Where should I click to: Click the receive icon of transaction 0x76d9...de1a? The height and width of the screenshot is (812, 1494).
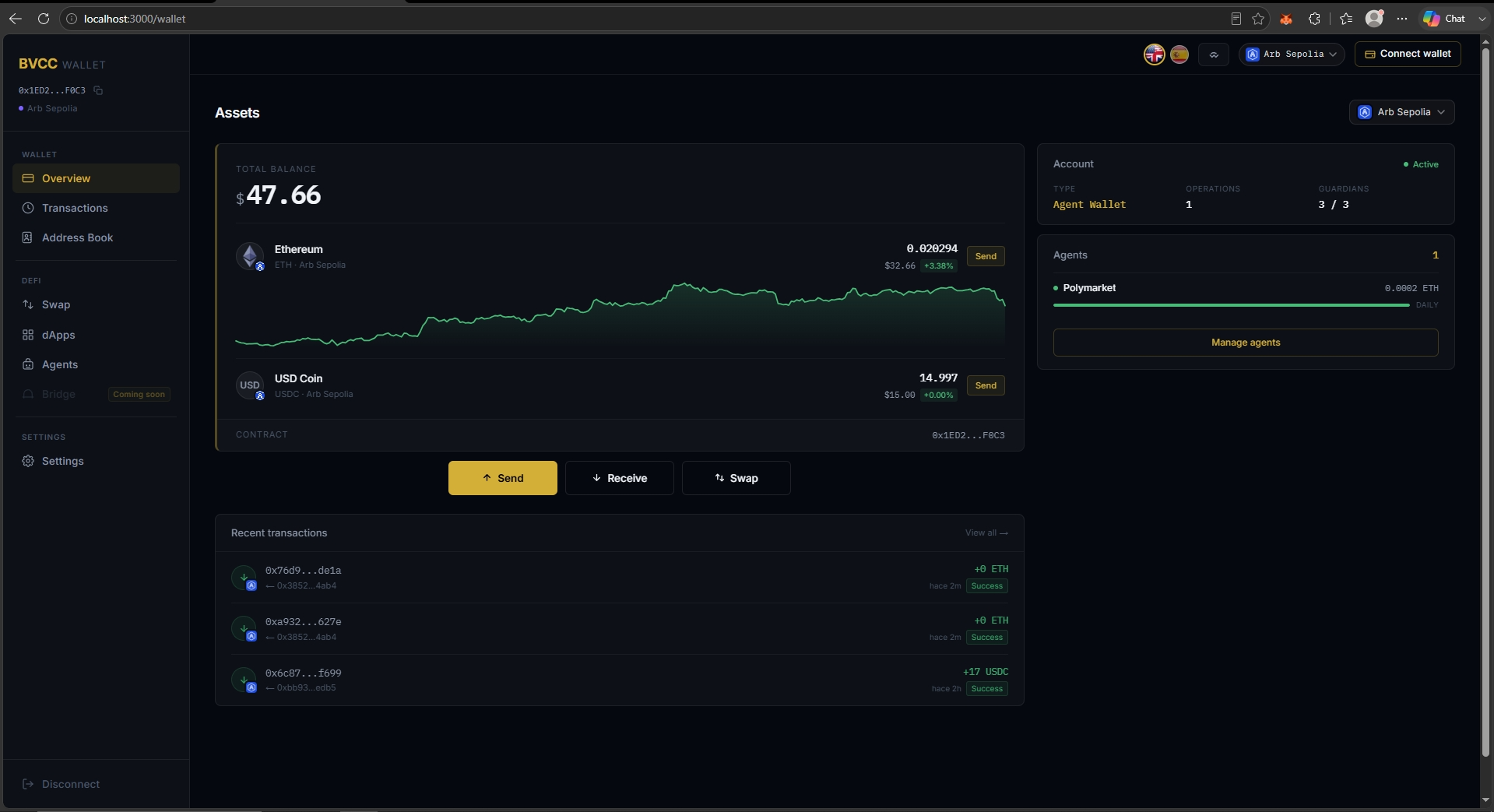tap(244, 578)
